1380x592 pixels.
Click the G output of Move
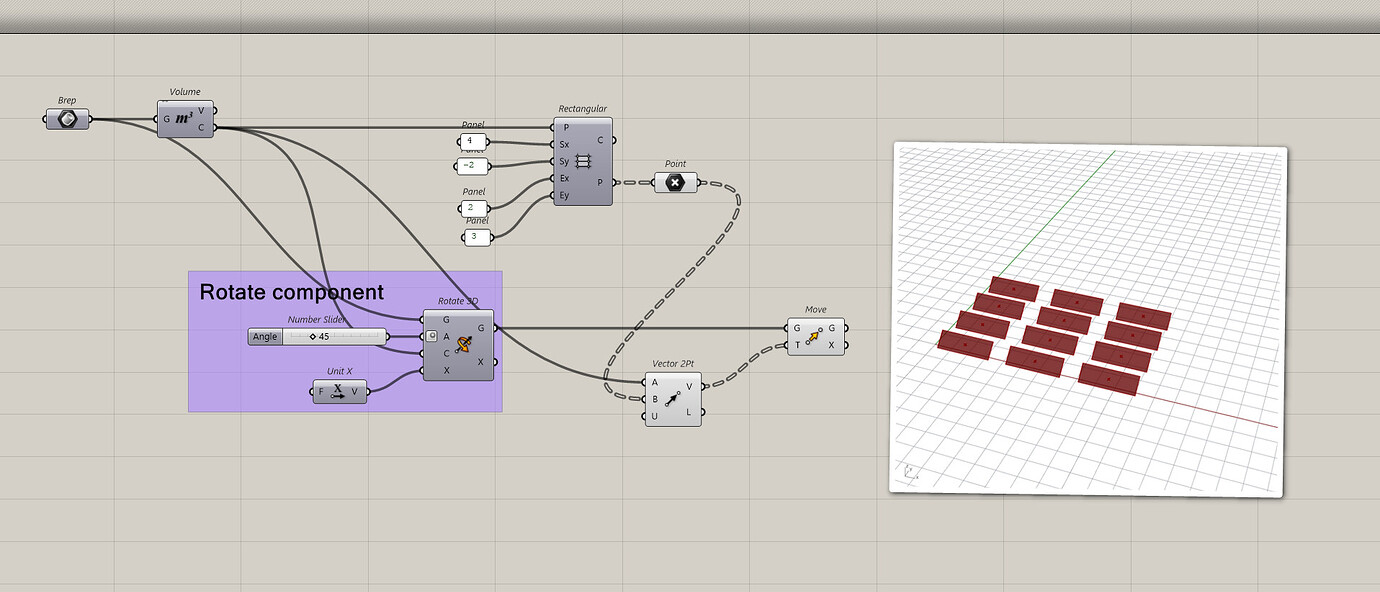tap(831, 328)
